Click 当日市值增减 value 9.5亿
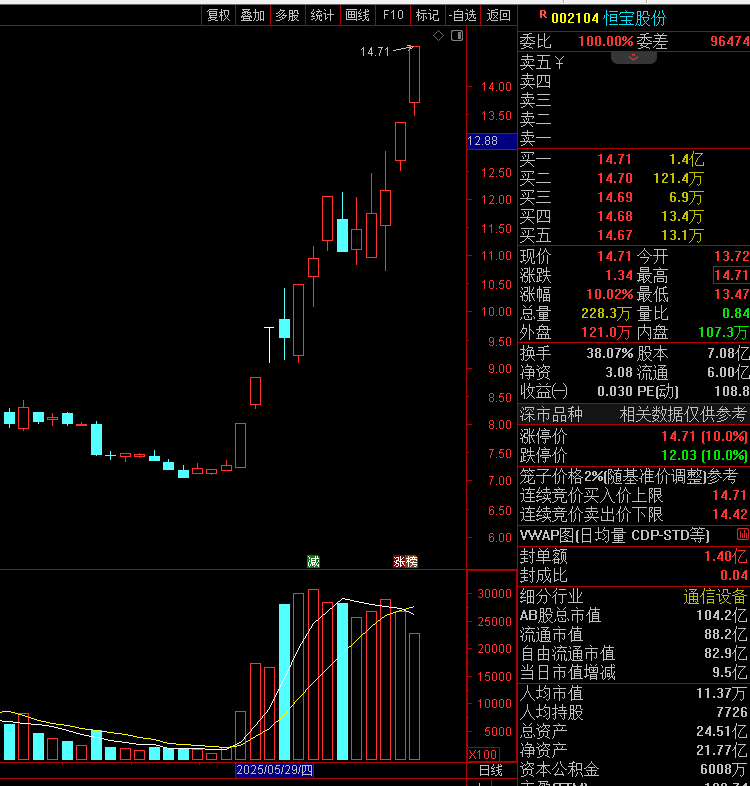 point(729,673)
